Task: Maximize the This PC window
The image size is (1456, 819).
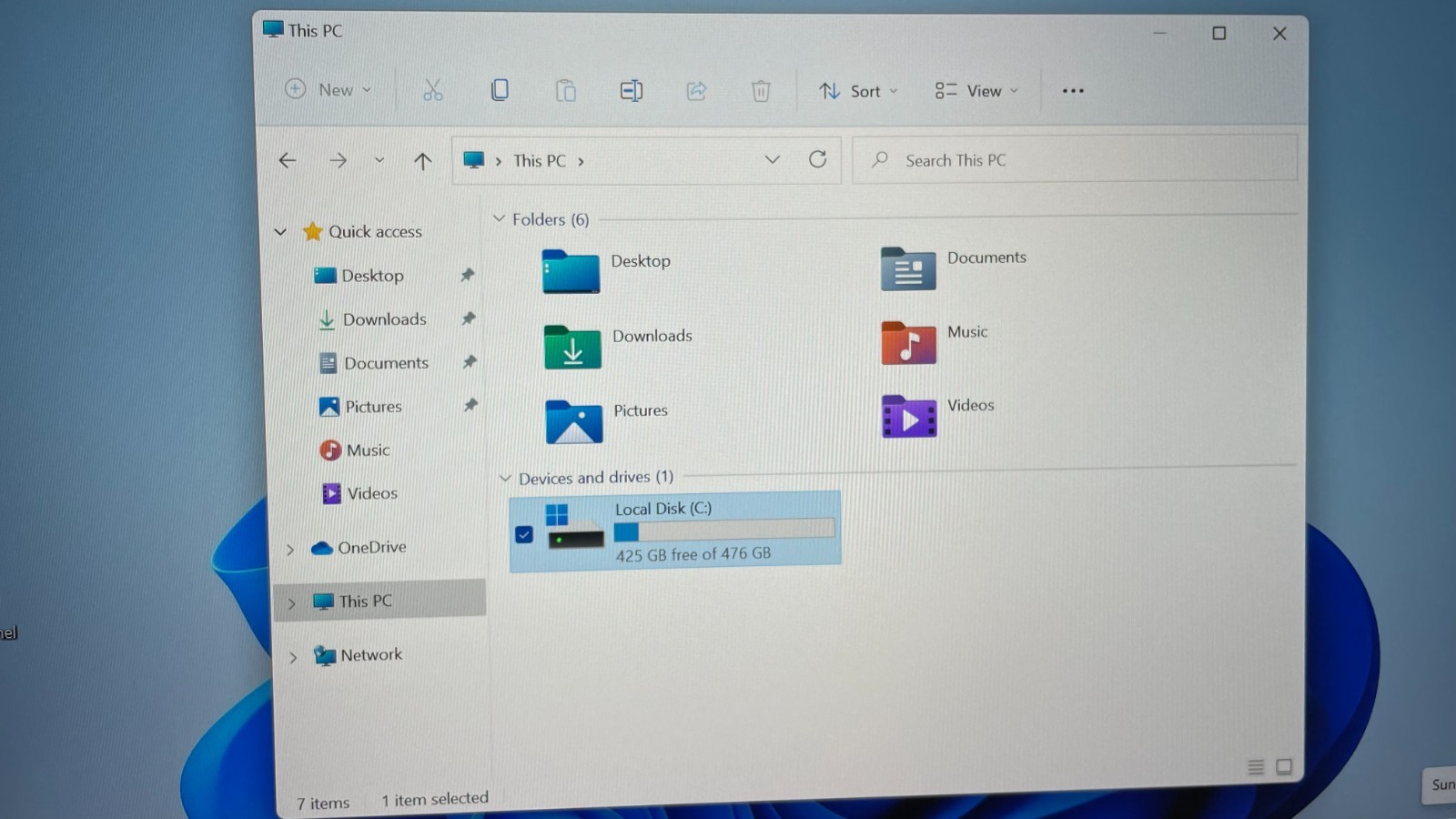Action: (1219, 34)
